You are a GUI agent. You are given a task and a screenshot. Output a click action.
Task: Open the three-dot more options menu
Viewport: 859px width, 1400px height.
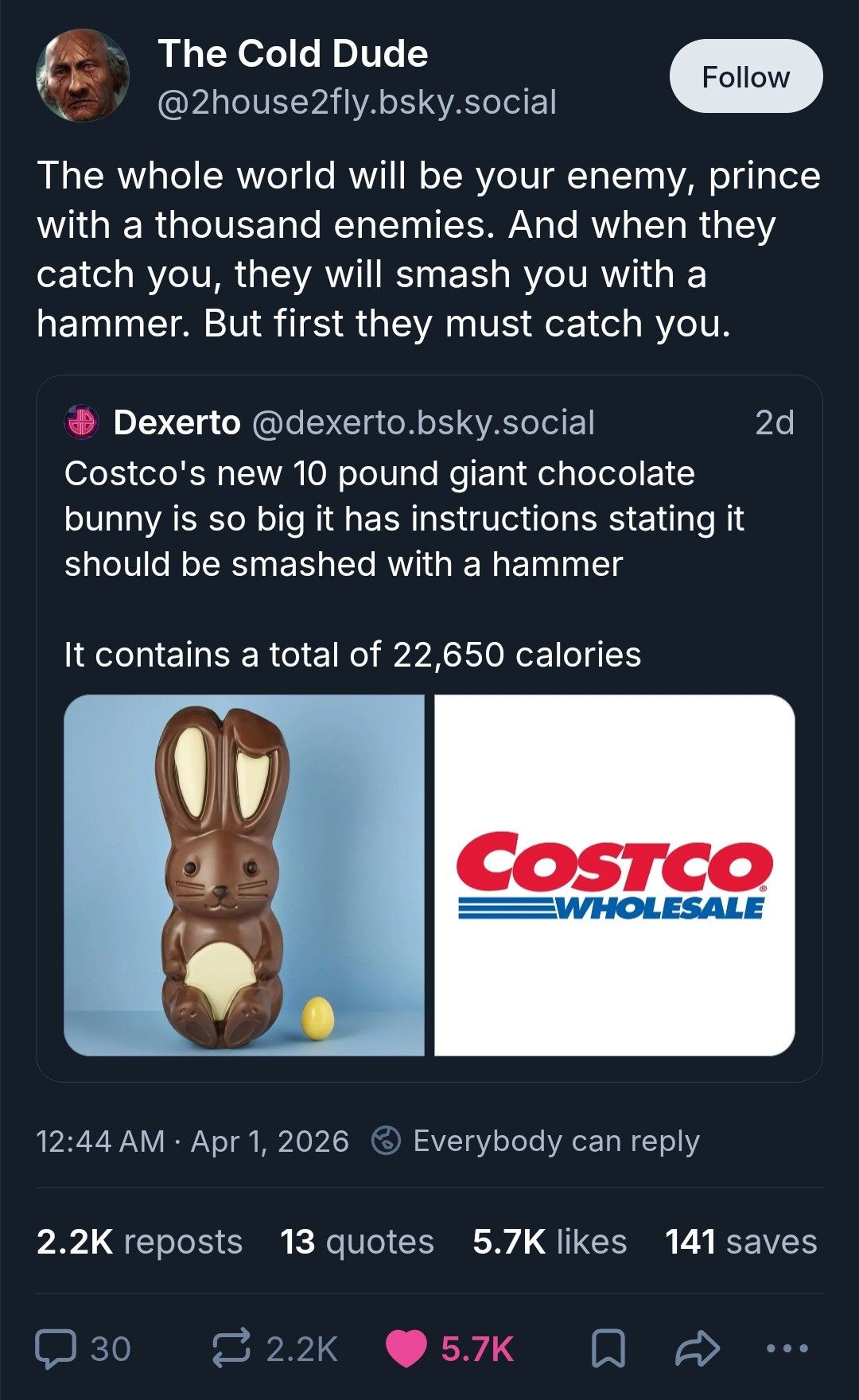click(787, 1348)
